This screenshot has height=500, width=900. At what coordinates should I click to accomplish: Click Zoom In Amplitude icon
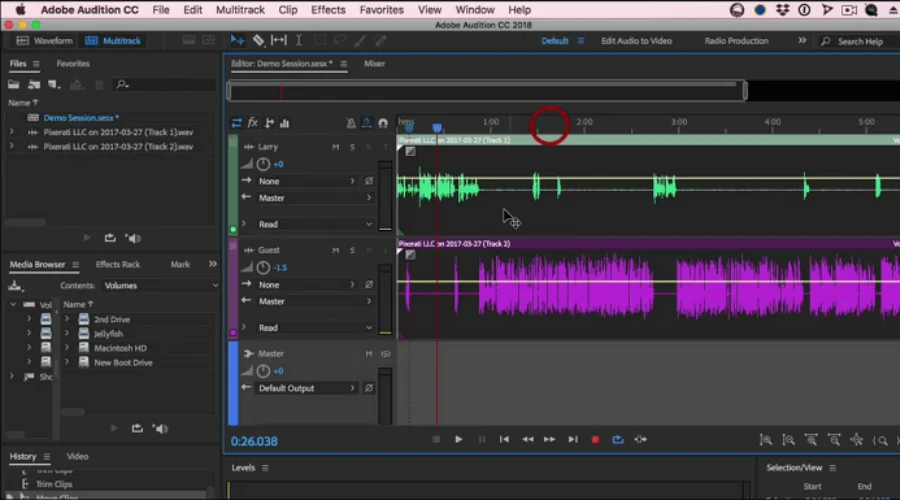coord(766,440)
